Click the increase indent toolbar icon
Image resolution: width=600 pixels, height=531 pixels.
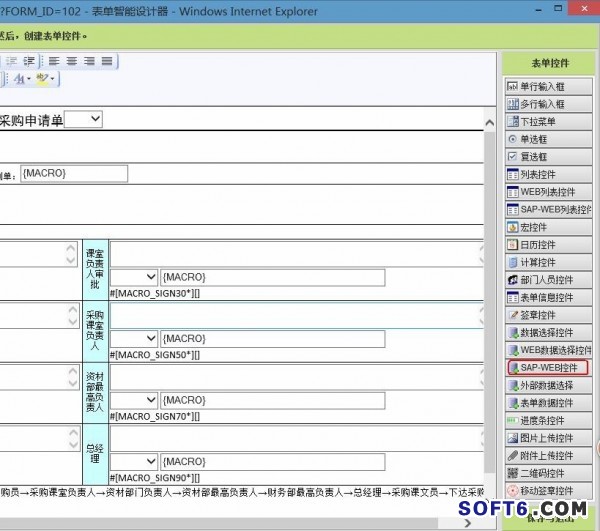(31, 61)
